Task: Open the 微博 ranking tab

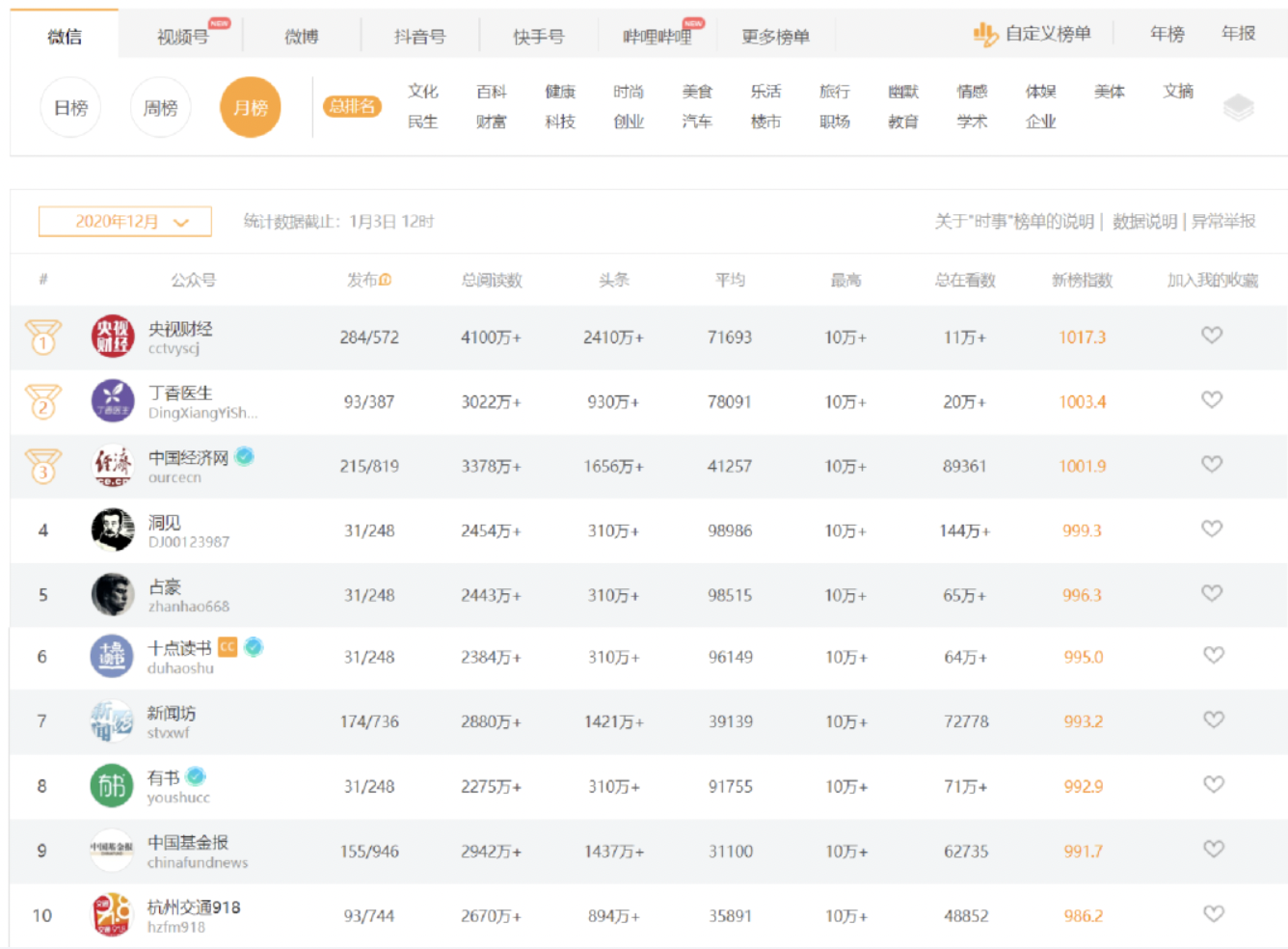Action: (302, 37)
